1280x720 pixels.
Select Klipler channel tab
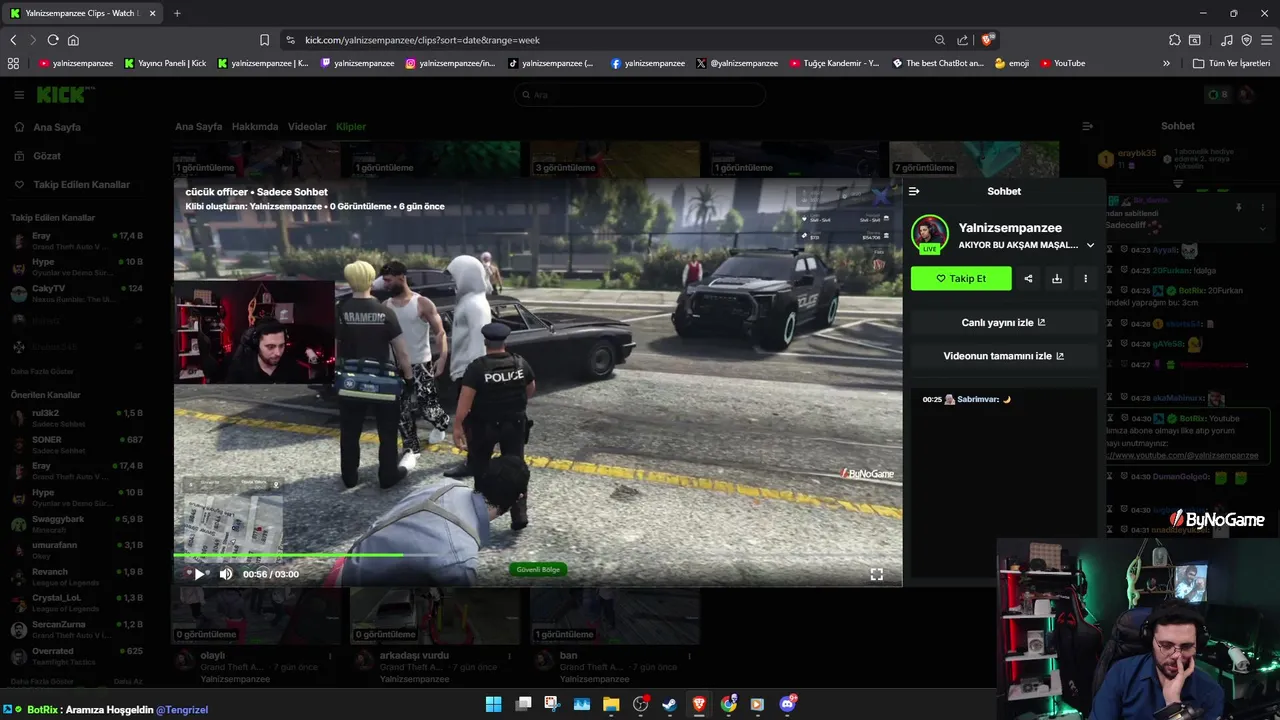351,127
